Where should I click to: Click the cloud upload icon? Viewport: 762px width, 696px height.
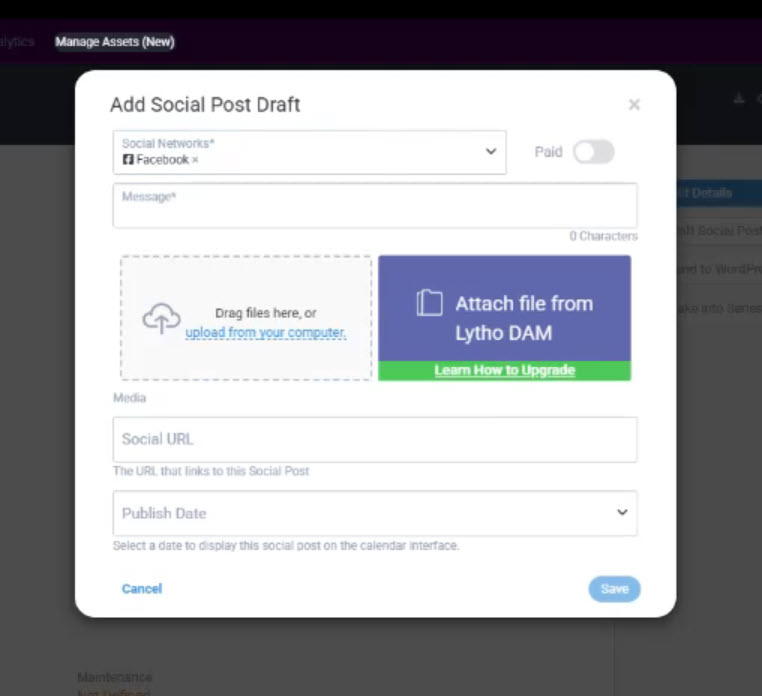click(161, 318)
